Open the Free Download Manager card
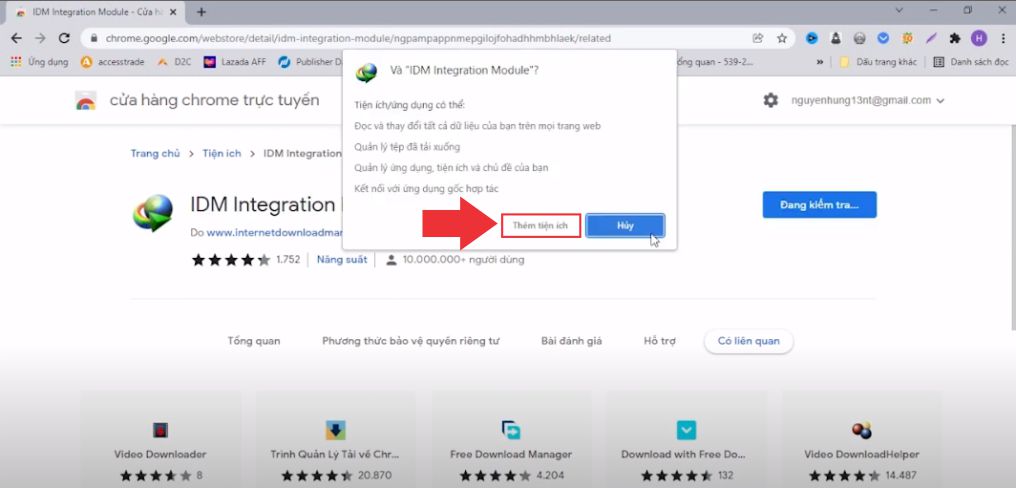This screenshot has width=1016, height=488. tap(511, 439)
